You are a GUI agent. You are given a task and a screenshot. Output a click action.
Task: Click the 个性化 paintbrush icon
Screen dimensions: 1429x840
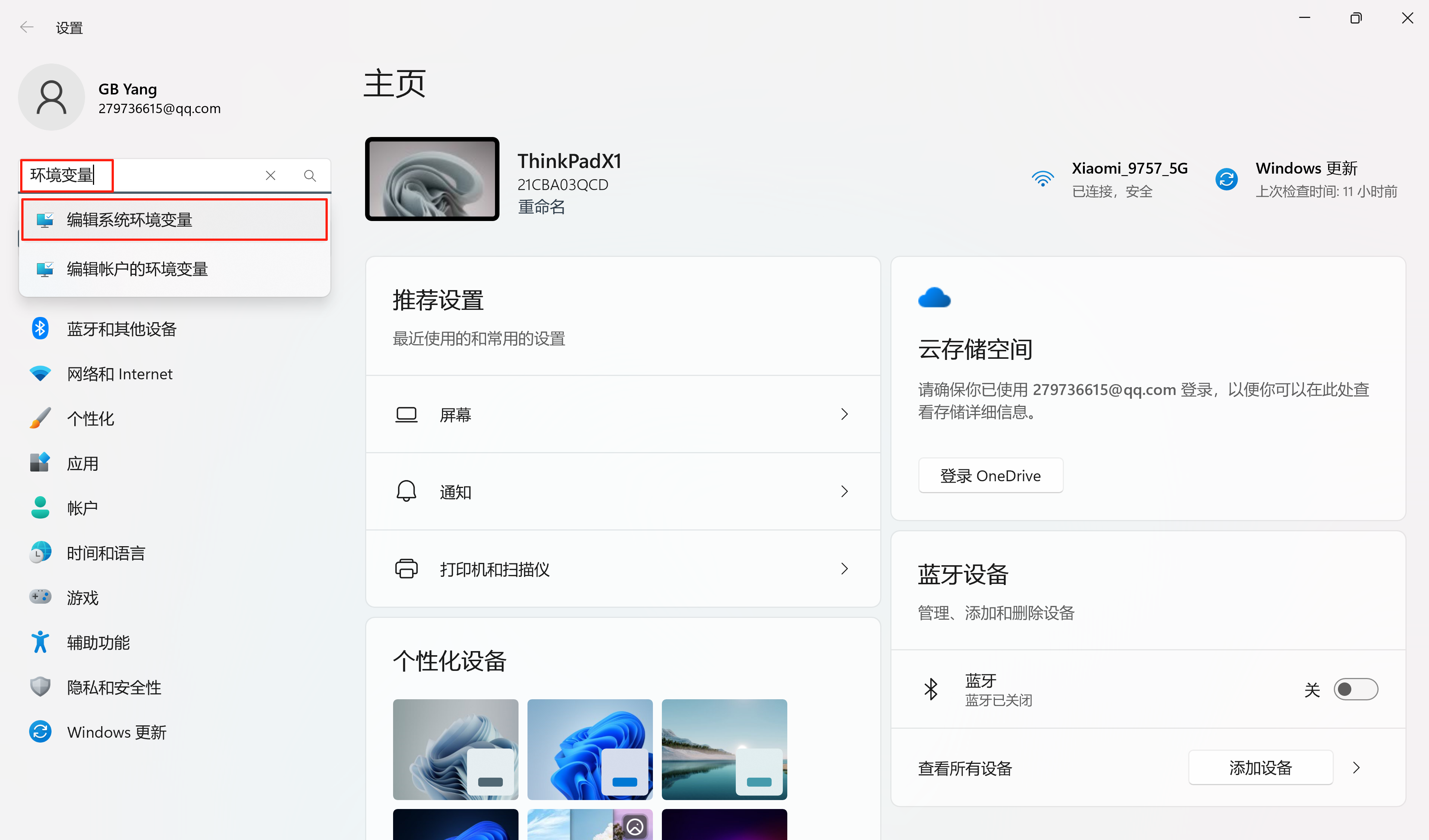(40, 418)
